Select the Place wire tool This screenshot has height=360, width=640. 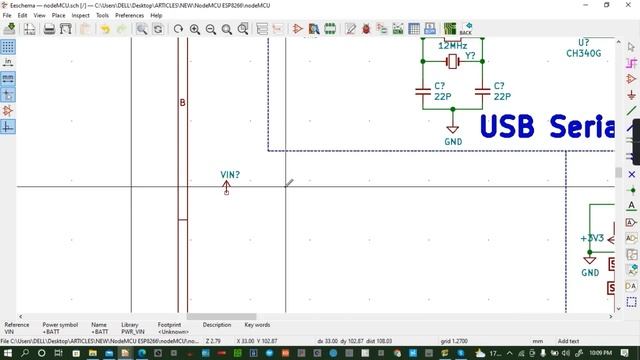pyautogui.click(x=631, y=111)
